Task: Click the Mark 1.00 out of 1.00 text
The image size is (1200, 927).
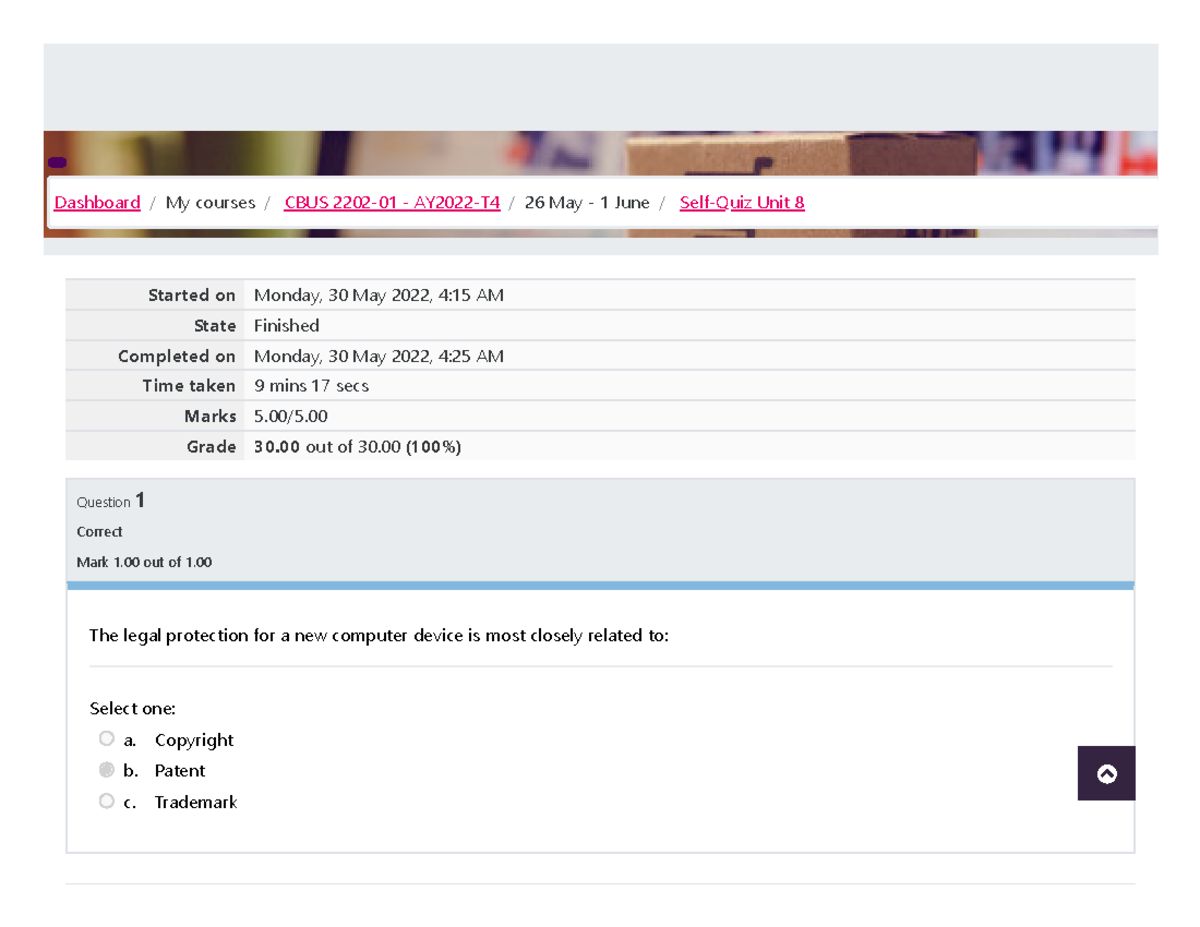Action: pos(144,562)
